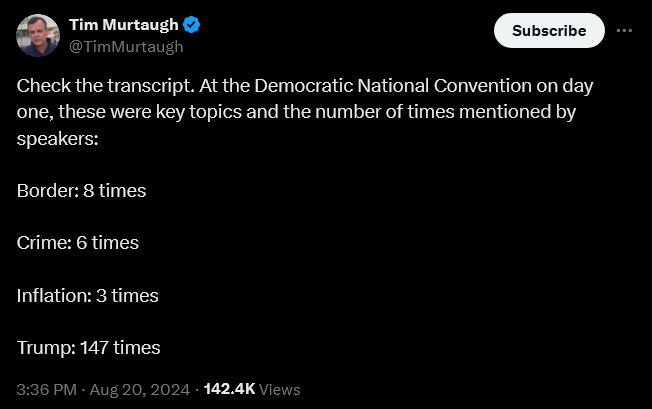Click the Tim Murtaugh display name

point(122,25)
